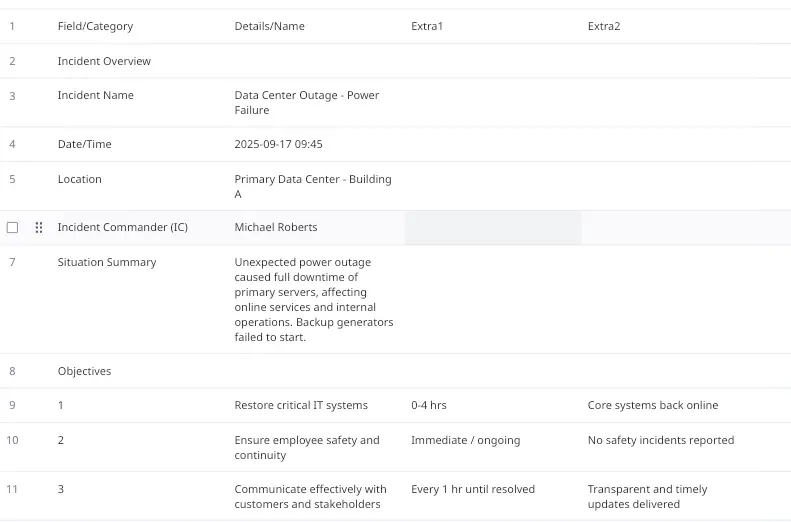Click the '0-4 hrs' timeframe cell
Image resolution: width=791 pixels, height=522 pixels.
[x=429, y=406]
